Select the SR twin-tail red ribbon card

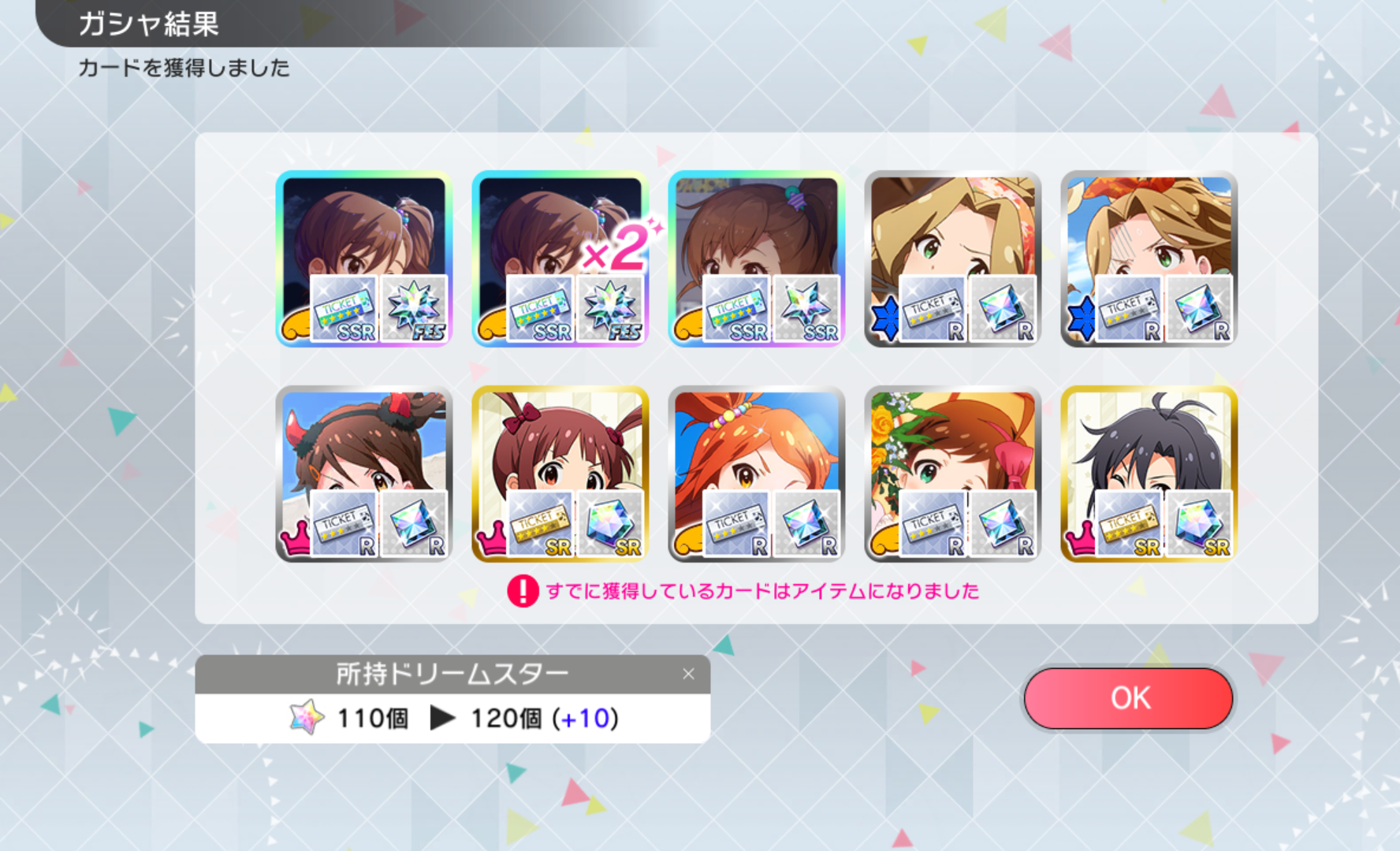(560, 474)
